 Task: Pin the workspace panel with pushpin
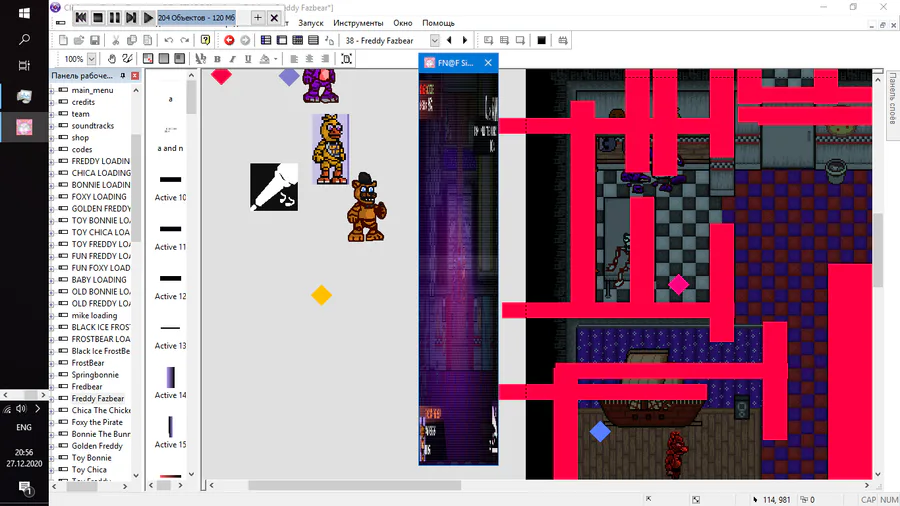(x=123, y=76)
